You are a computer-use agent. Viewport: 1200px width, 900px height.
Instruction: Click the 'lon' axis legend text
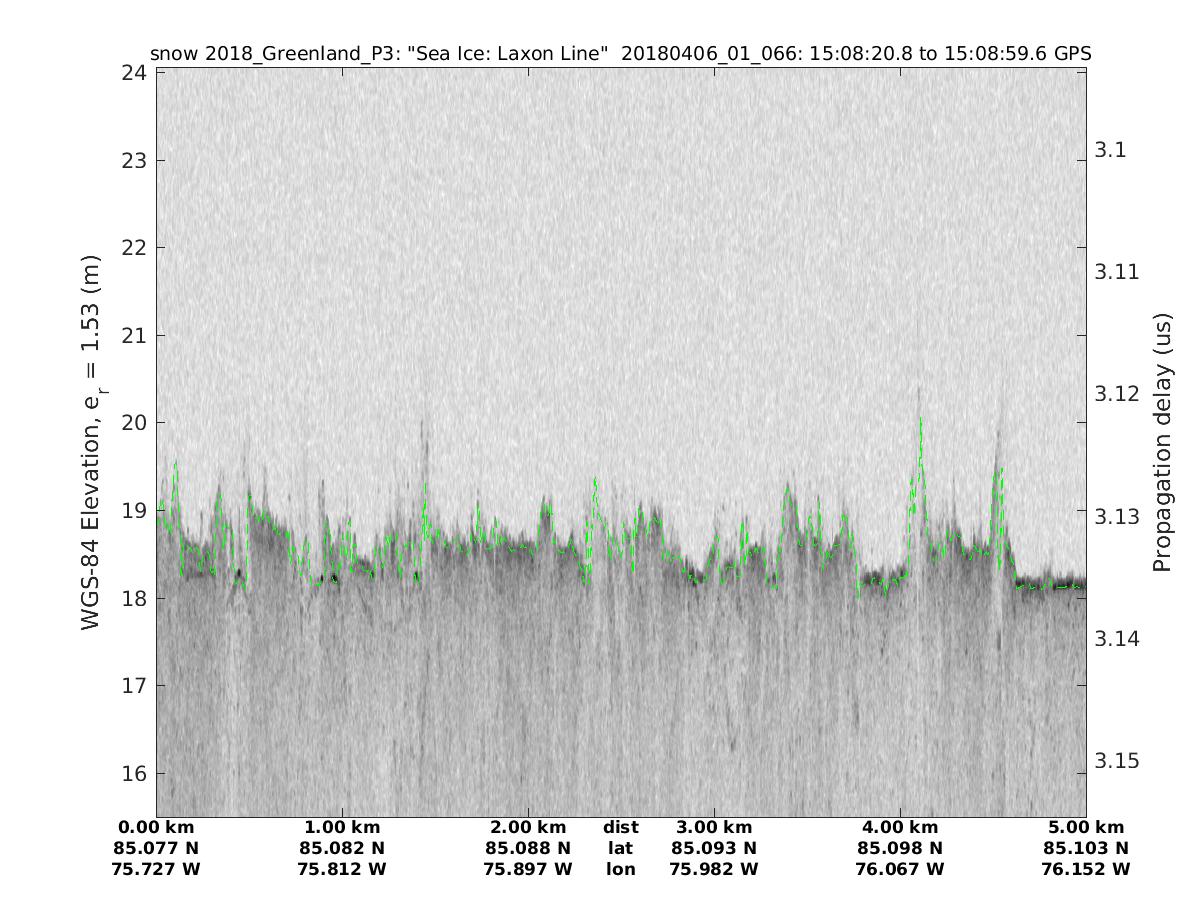[620, 870]
